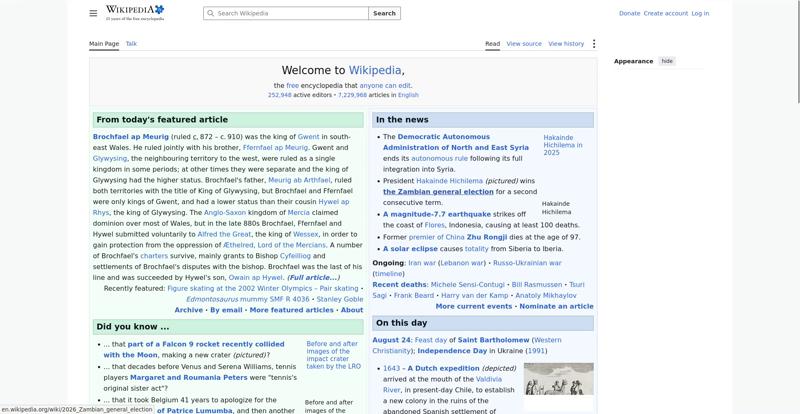The height and width of the screenshot is (414, 800).
Task: Open the Iran war link
Action: click(x=422, y=263)
